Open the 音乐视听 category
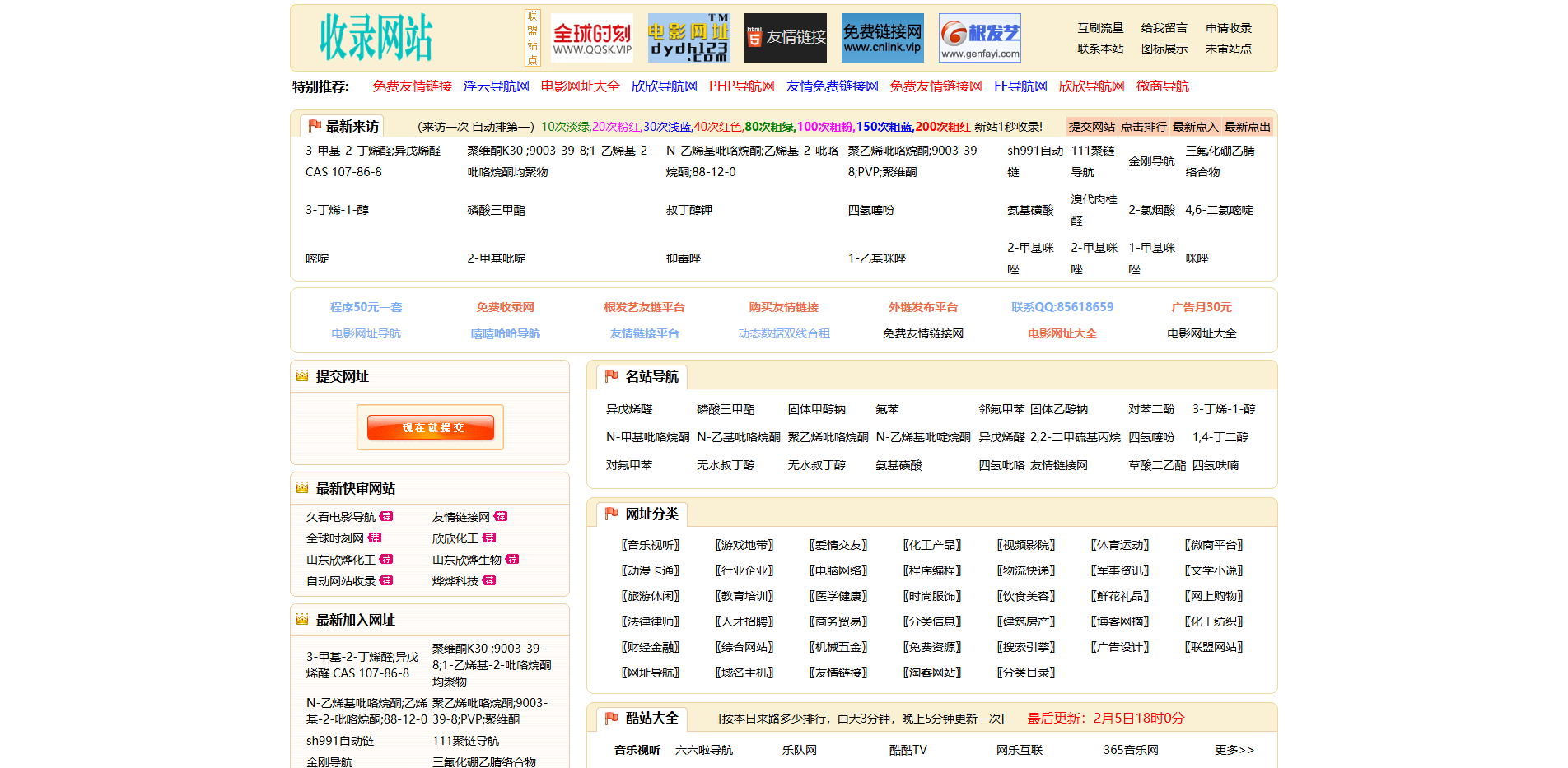Screen dimensions: 1568x768 [x=651, y=545]
